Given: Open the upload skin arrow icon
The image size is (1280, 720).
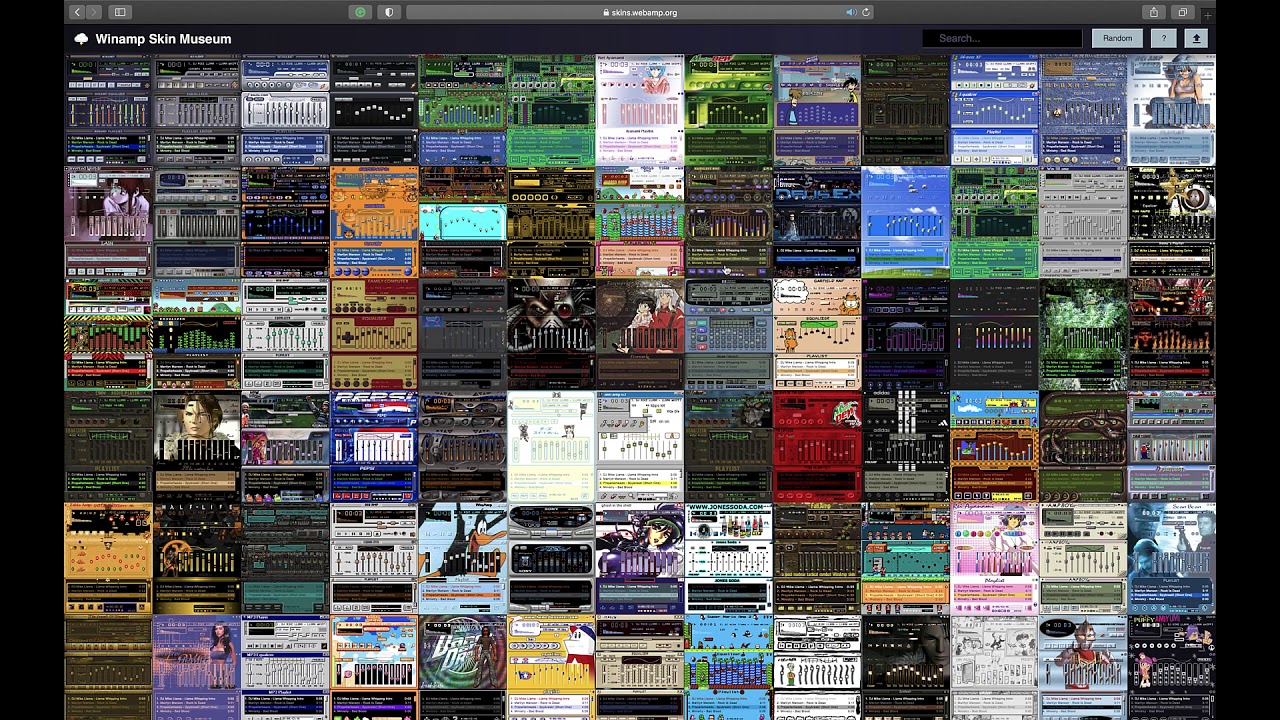Looking at the screenshot, I should point(1196,38).
